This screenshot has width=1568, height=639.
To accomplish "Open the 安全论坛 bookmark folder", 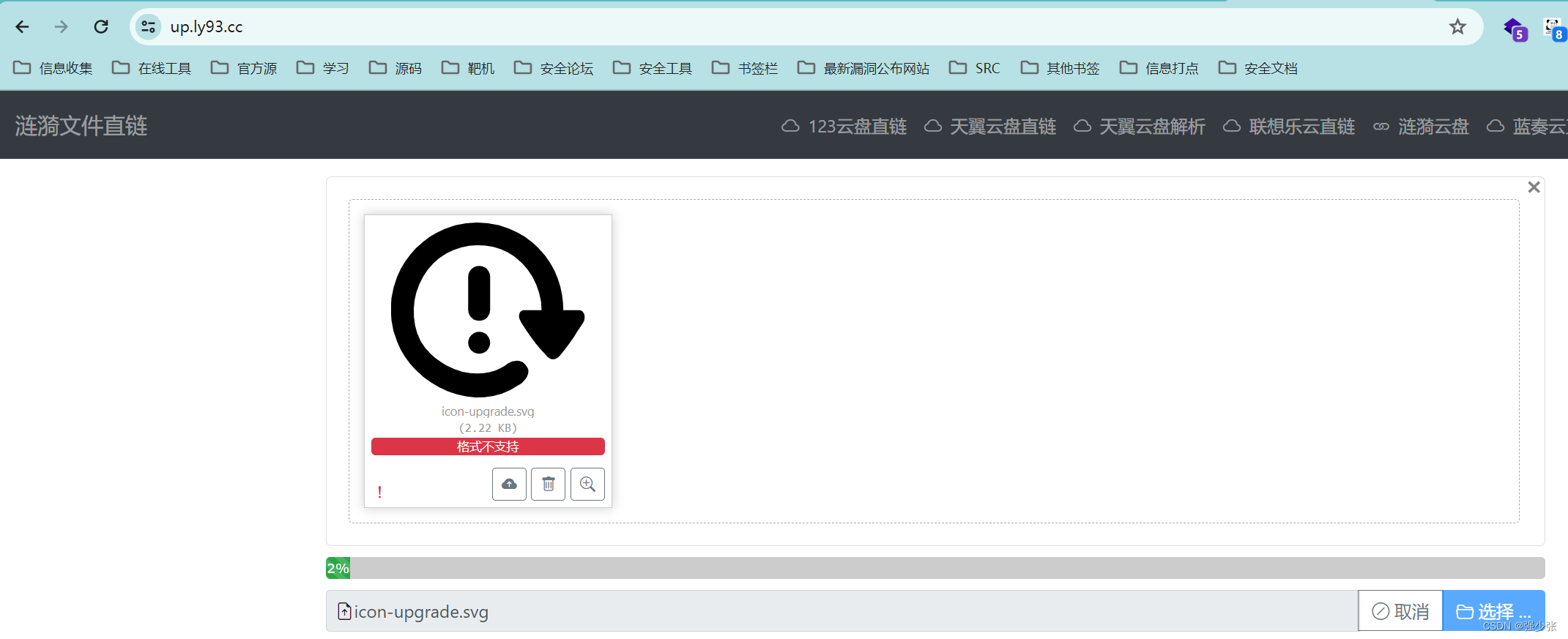I will click(554, 68).
